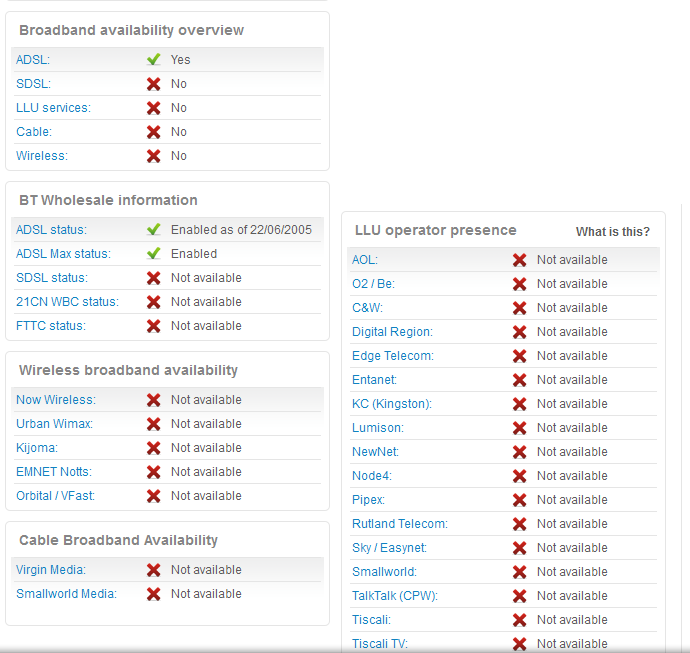
Task: Click the red X beside FTTC status
Action: click(154, 326)
